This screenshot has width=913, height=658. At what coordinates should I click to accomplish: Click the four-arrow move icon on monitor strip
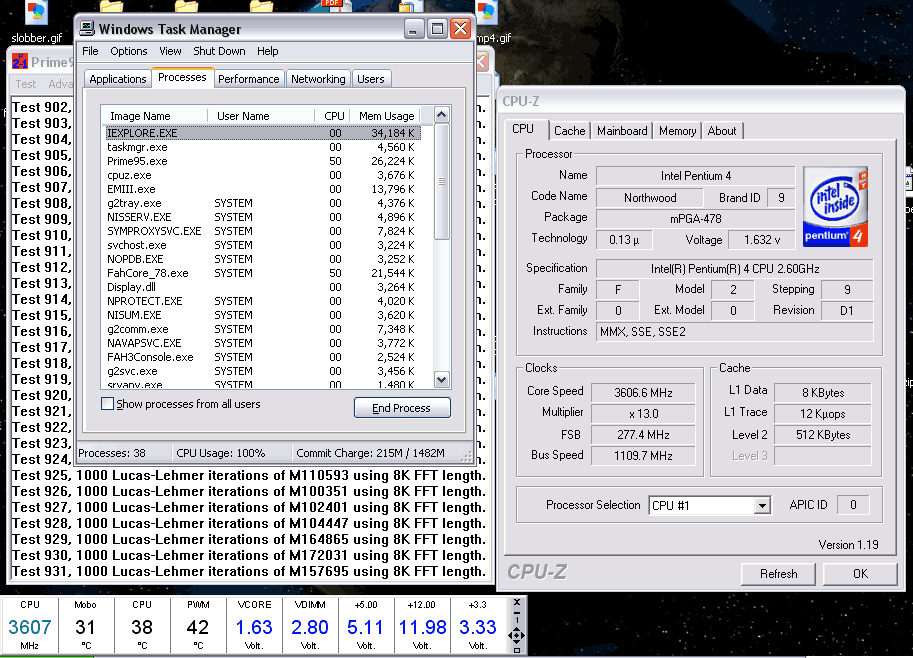click(x=516, y=635)
